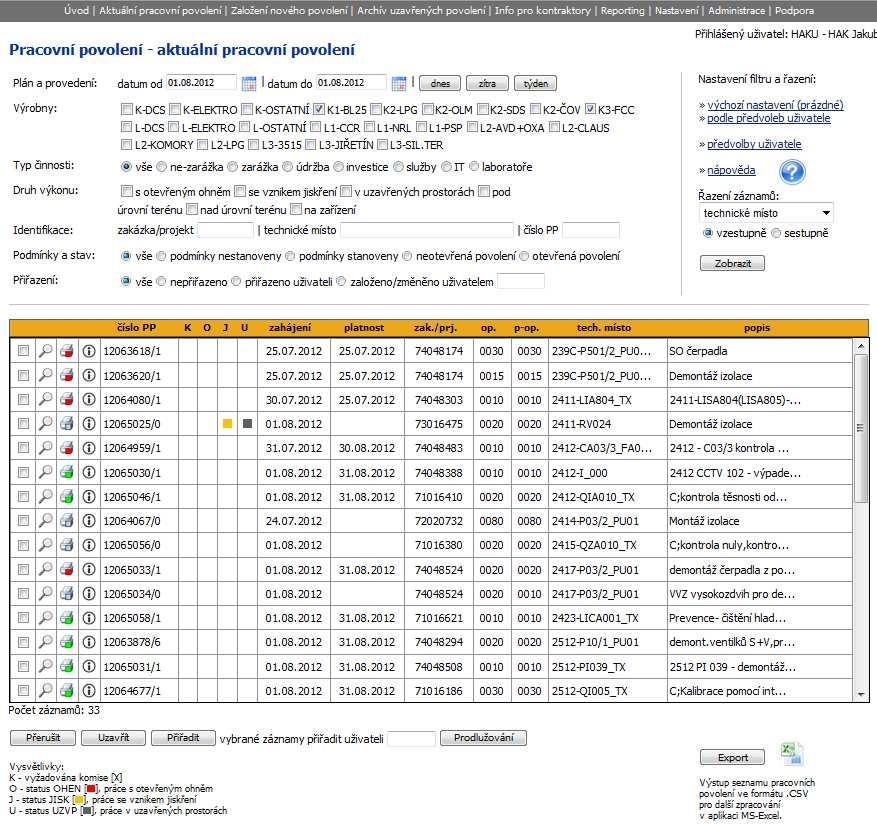Open 'Založení nového povolení' menu item
The height and width of the screenshot is (831, 877).
point(289,11)
